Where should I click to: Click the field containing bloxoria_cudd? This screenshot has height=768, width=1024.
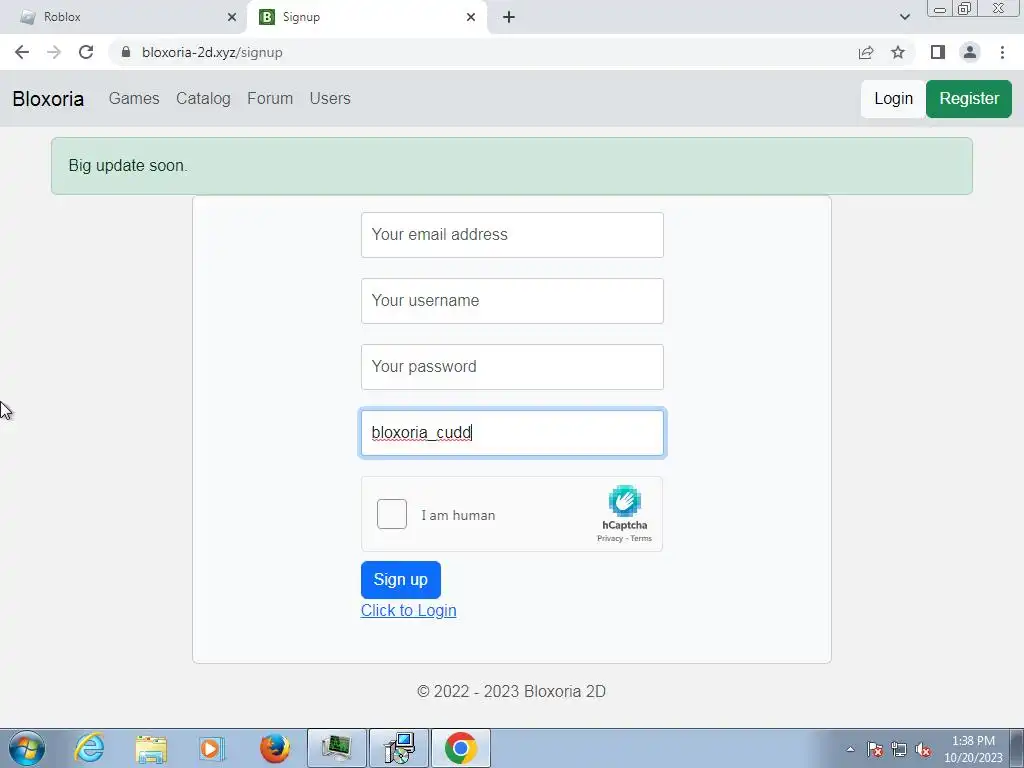coord(512,432)
